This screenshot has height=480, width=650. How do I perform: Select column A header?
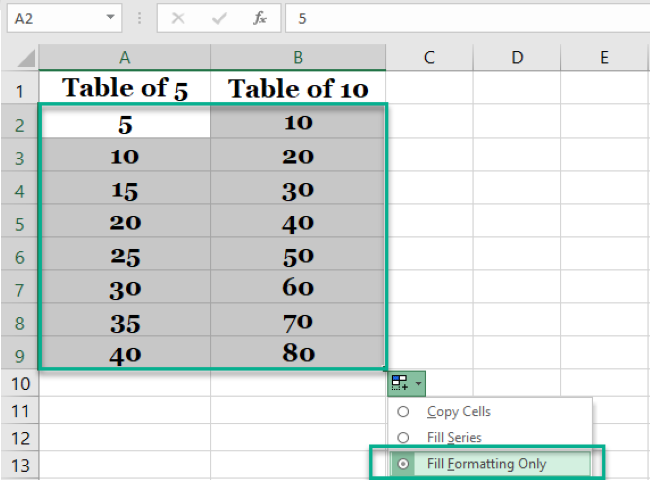coord(124,57)
